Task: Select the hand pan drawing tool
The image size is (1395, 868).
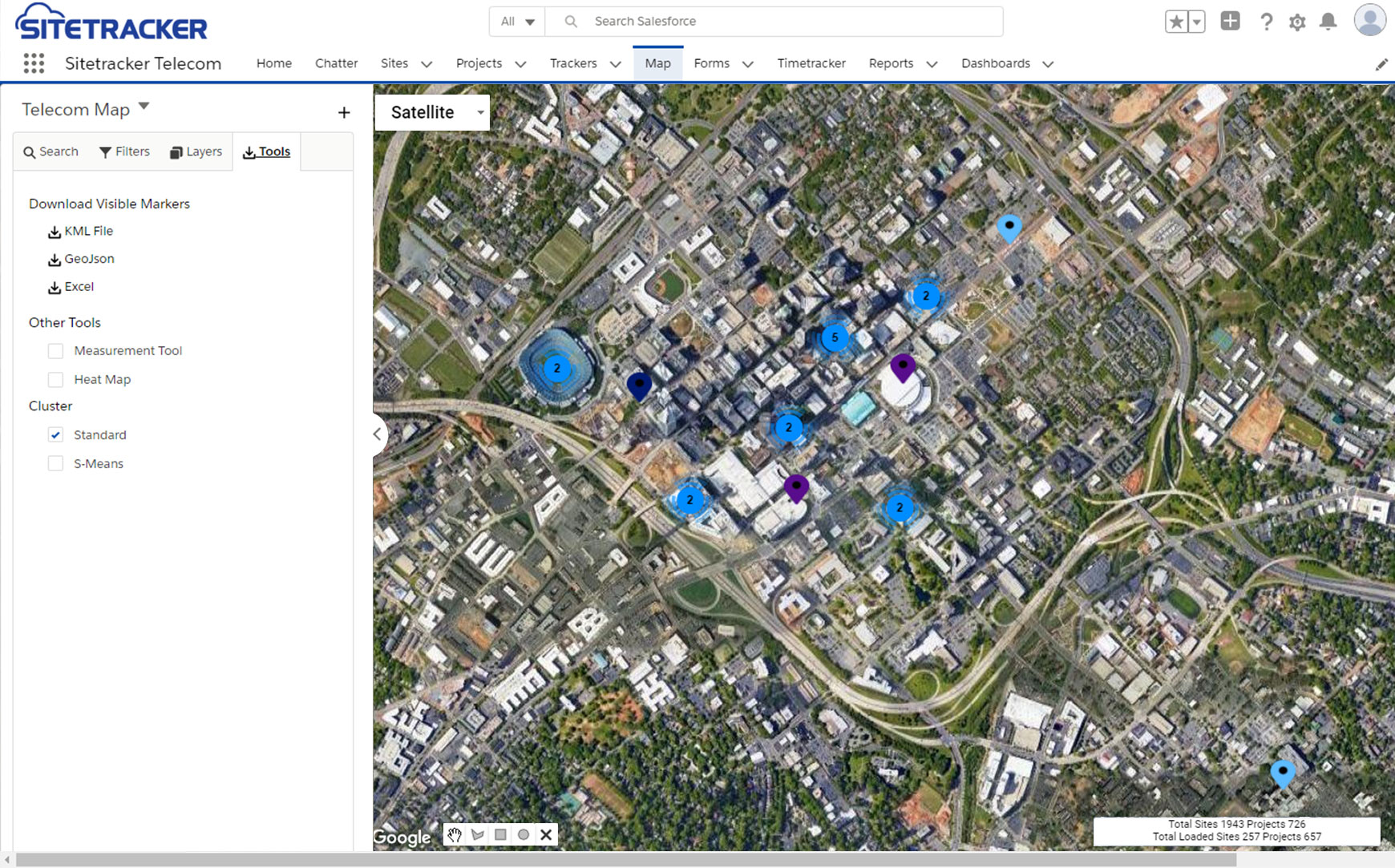Action: pyautogui.click(x=455, y=834)
